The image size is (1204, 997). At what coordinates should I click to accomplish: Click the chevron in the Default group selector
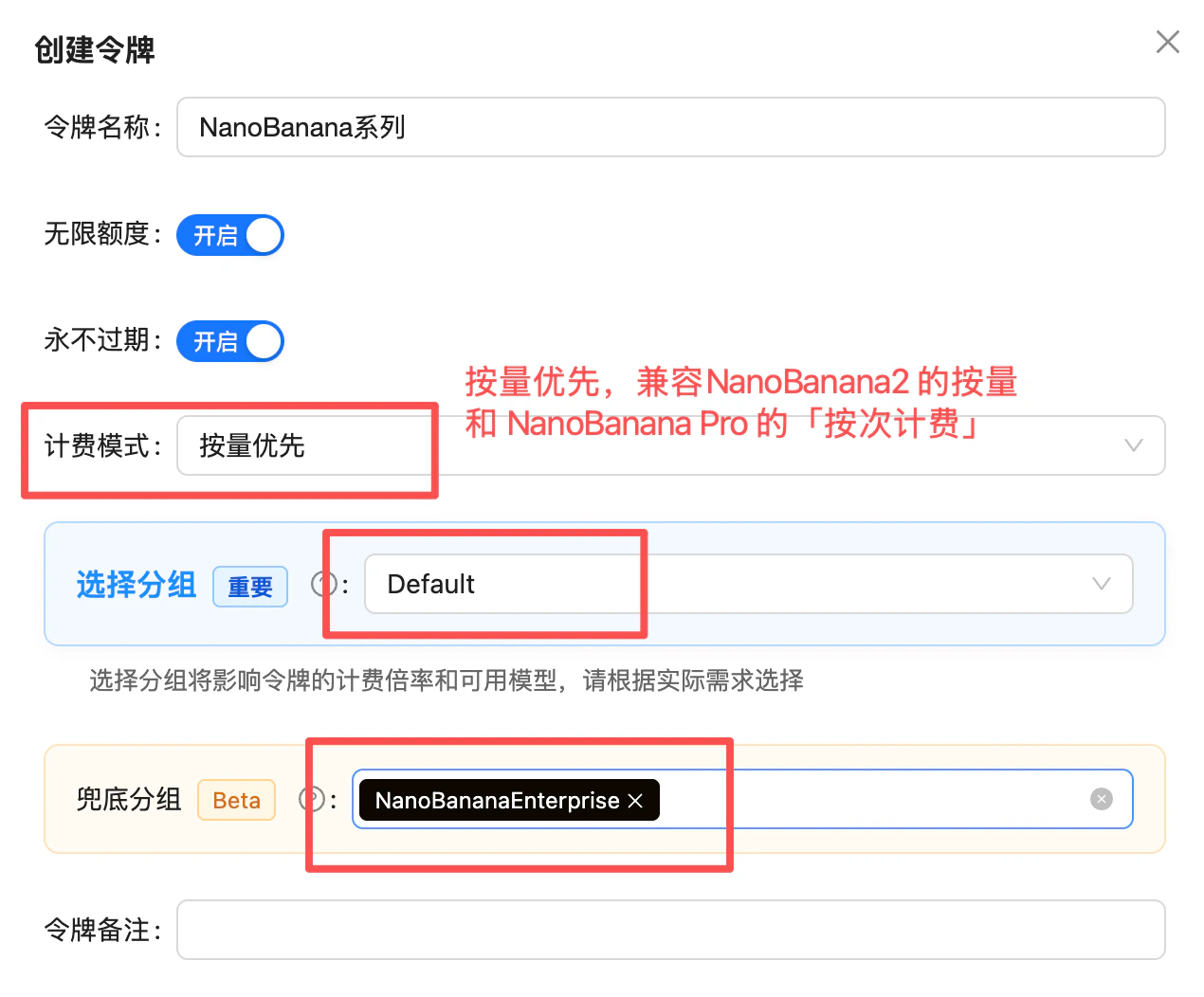1101,584
